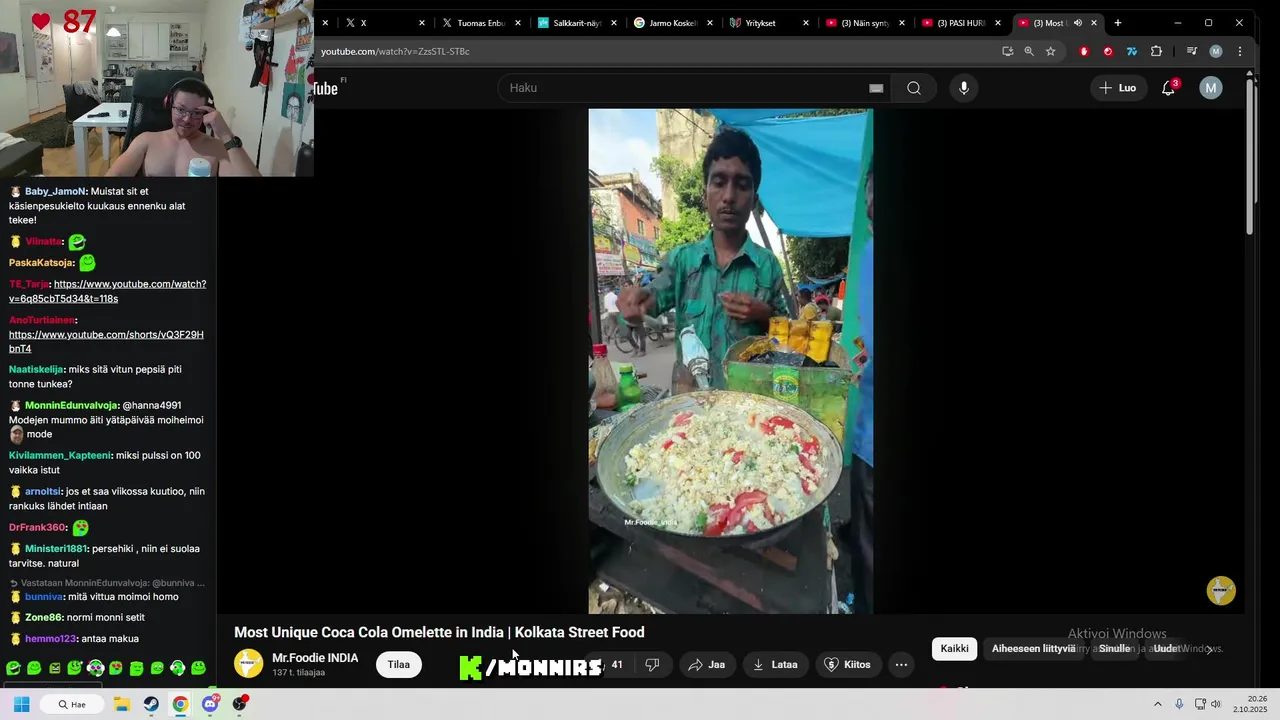Download the video with Lataa button
This screenshot has width=1280, height=720.
775,665
